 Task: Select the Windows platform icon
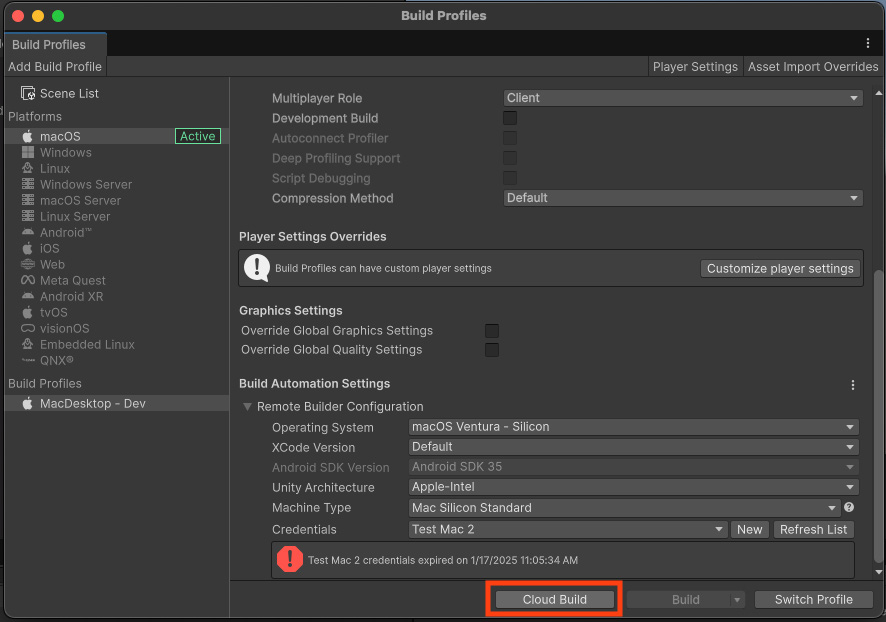click(x=28, y=152)
